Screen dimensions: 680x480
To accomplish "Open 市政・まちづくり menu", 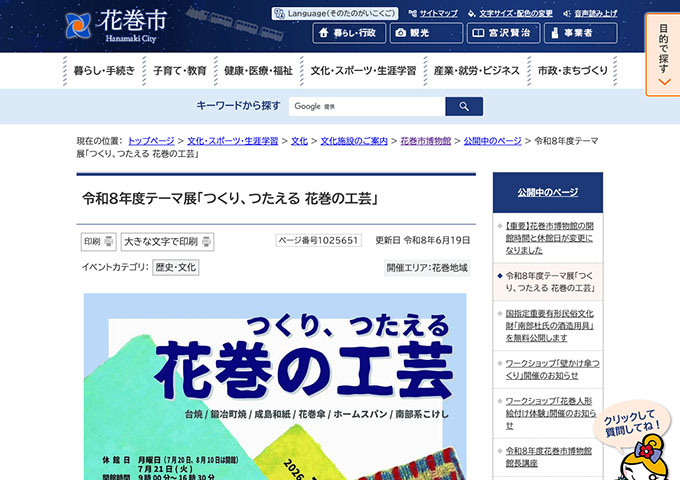I will [572, 71].
